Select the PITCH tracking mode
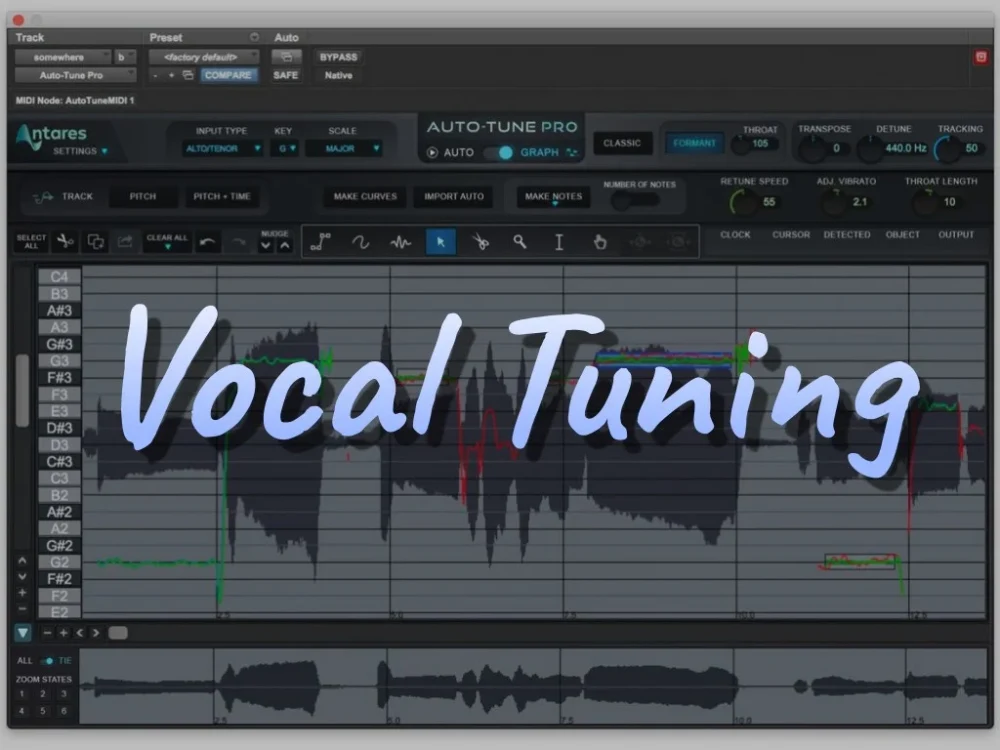The height and width of the screenshot is (750, 1000). [x=143, y=196]
